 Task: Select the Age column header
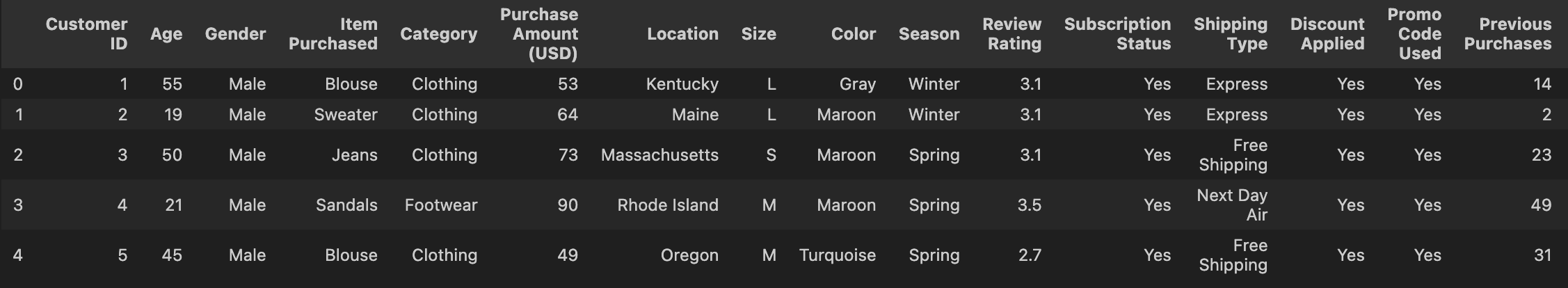pos(166,34)
